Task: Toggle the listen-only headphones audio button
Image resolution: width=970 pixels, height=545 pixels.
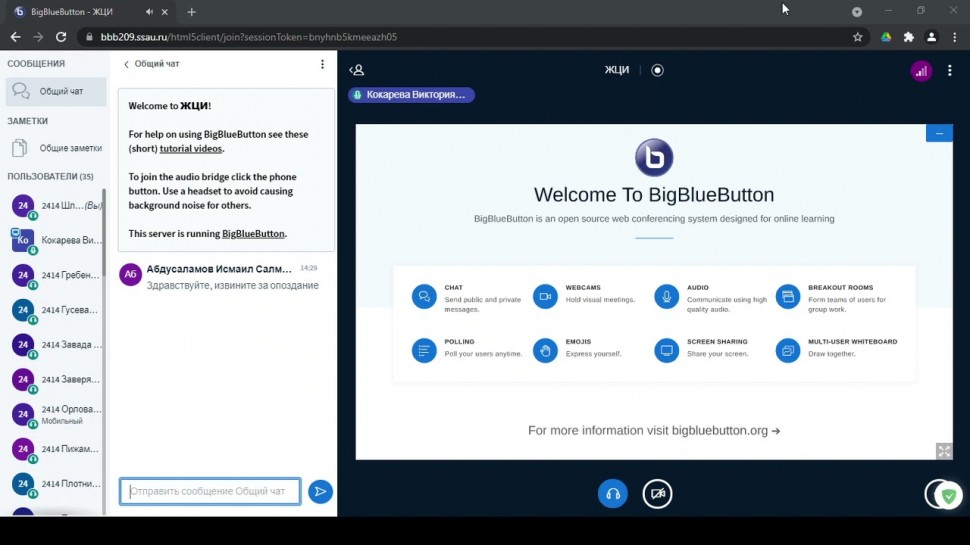Action: 612,493
